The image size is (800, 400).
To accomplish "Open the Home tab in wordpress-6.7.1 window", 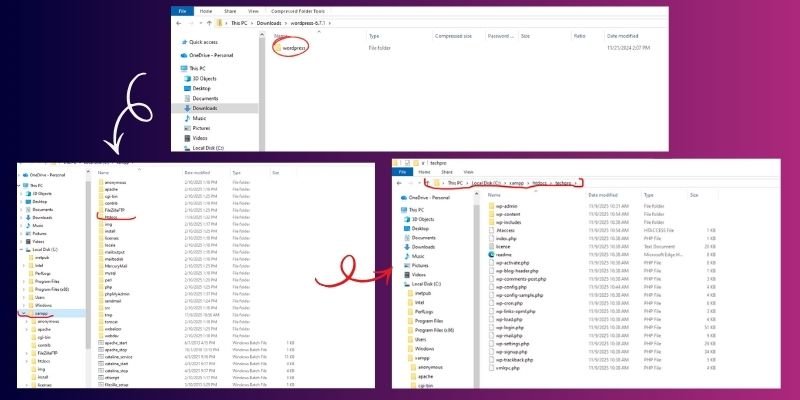I will (x=206, y=11).
